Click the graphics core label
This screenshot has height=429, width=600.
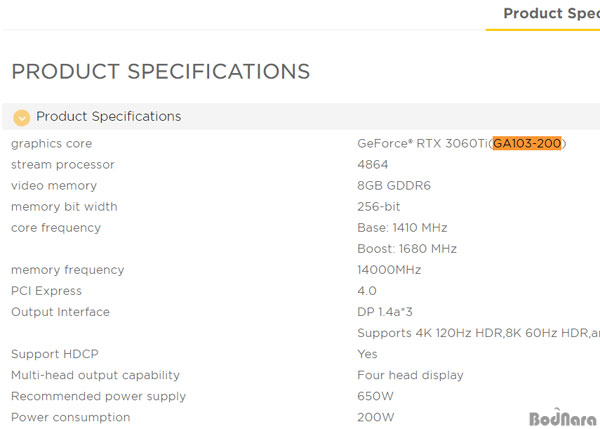pyautogui.click(x=52, y=144)
